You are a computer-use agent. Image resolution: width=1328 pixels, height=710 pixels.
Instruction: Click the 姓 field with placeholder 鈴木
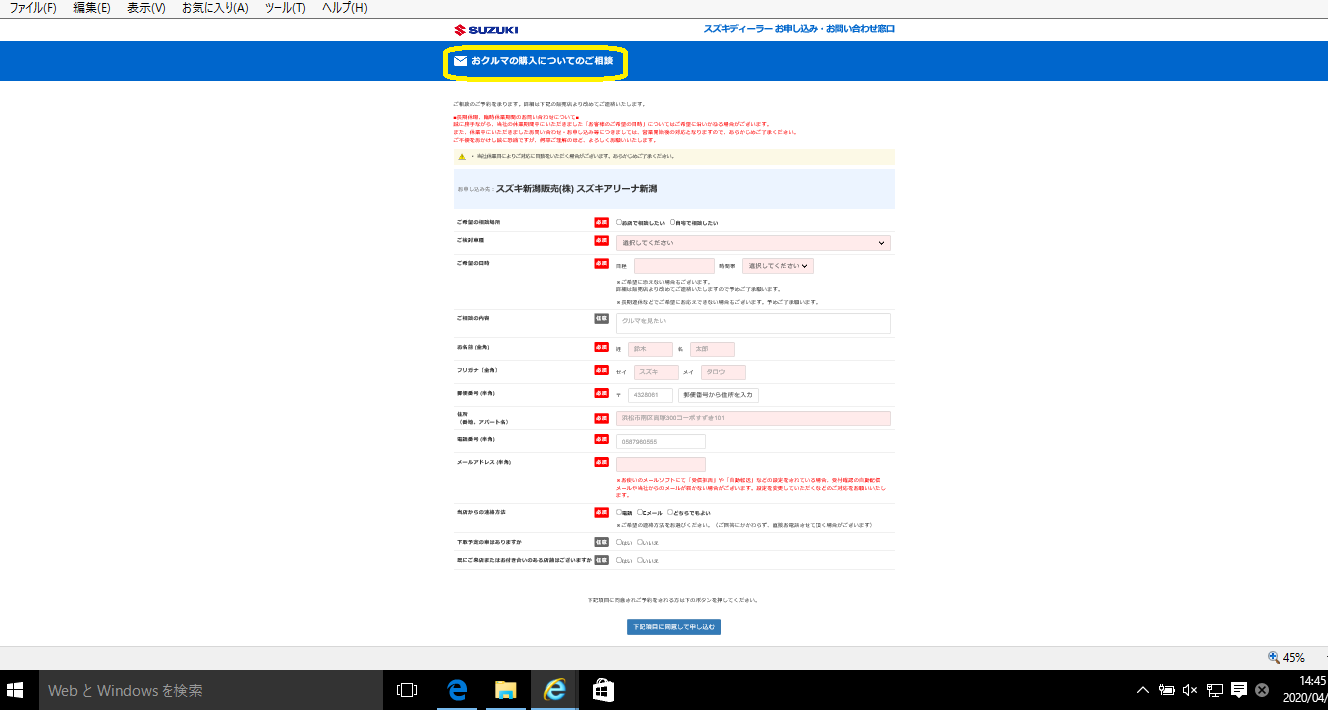[650, 349]
